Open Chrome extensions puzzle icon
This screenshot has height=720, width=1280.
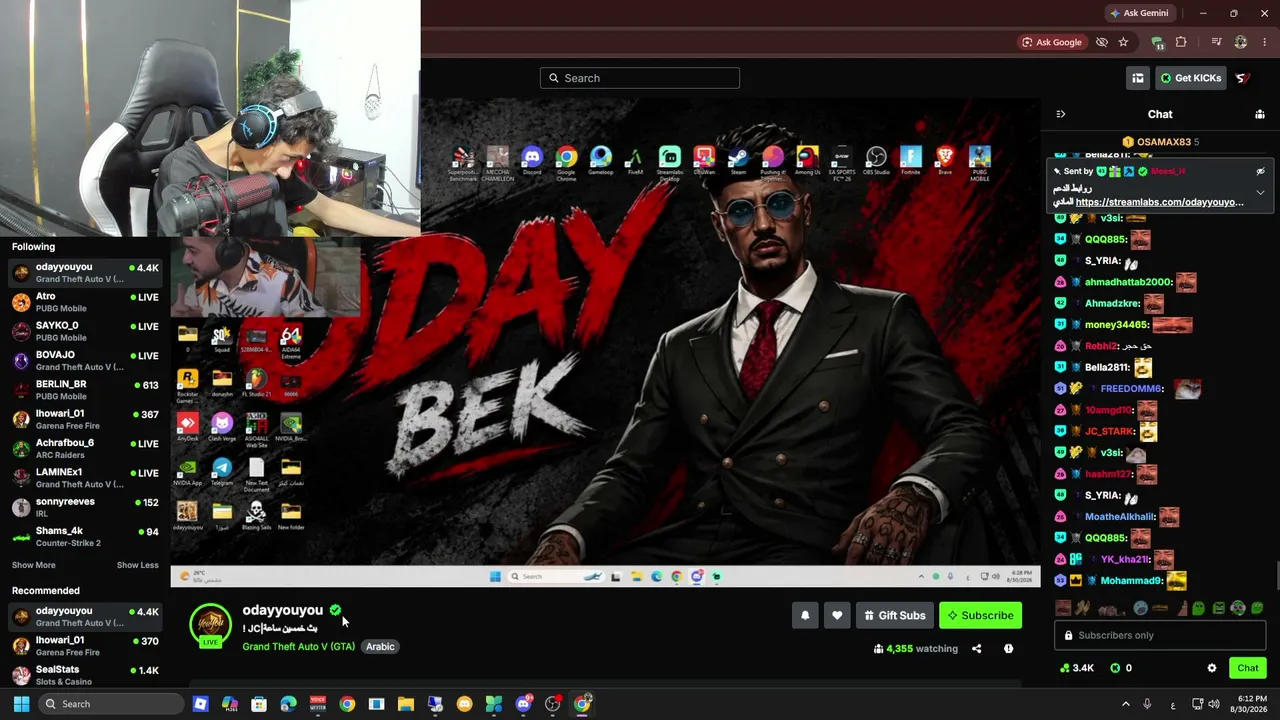[x=1181, y=42]
